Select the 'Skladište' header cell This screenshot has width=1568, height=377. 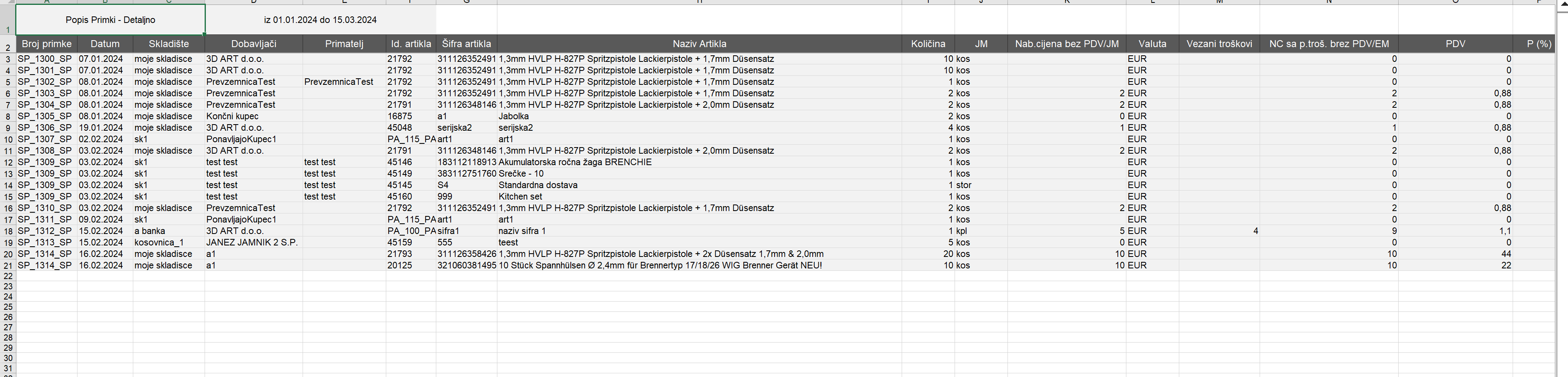(169, 44)
